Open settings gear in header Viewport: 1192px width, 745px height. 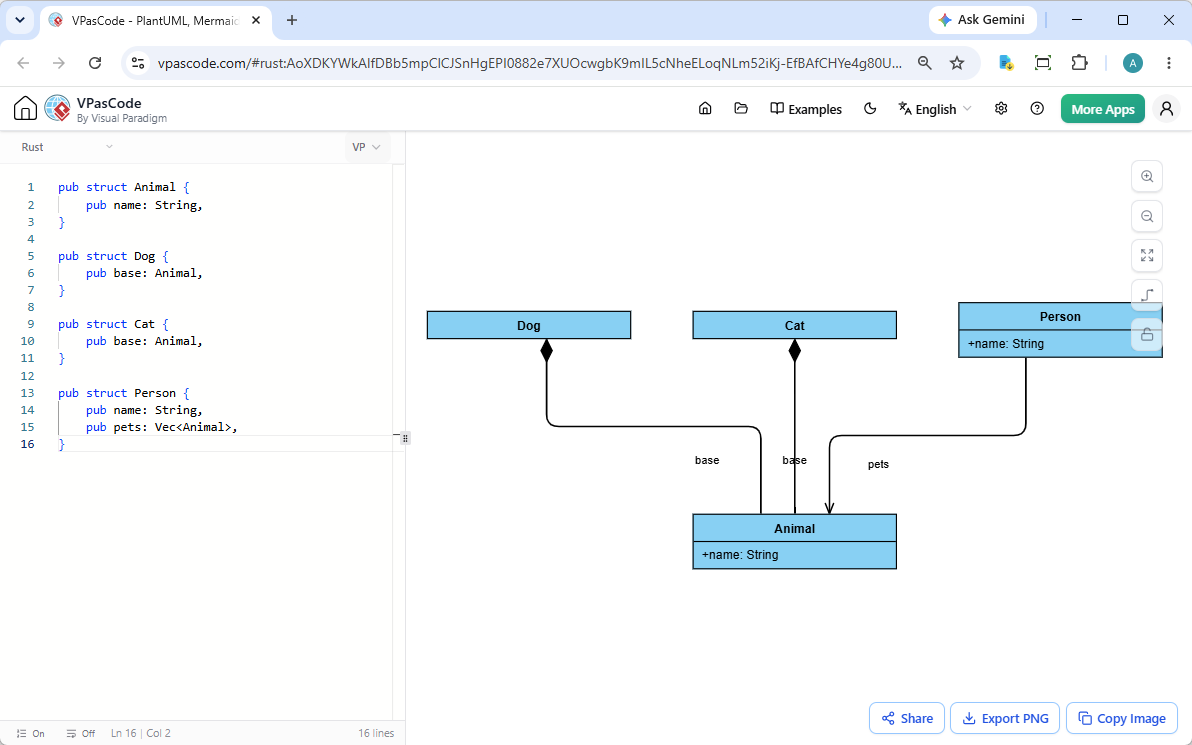1000,109
